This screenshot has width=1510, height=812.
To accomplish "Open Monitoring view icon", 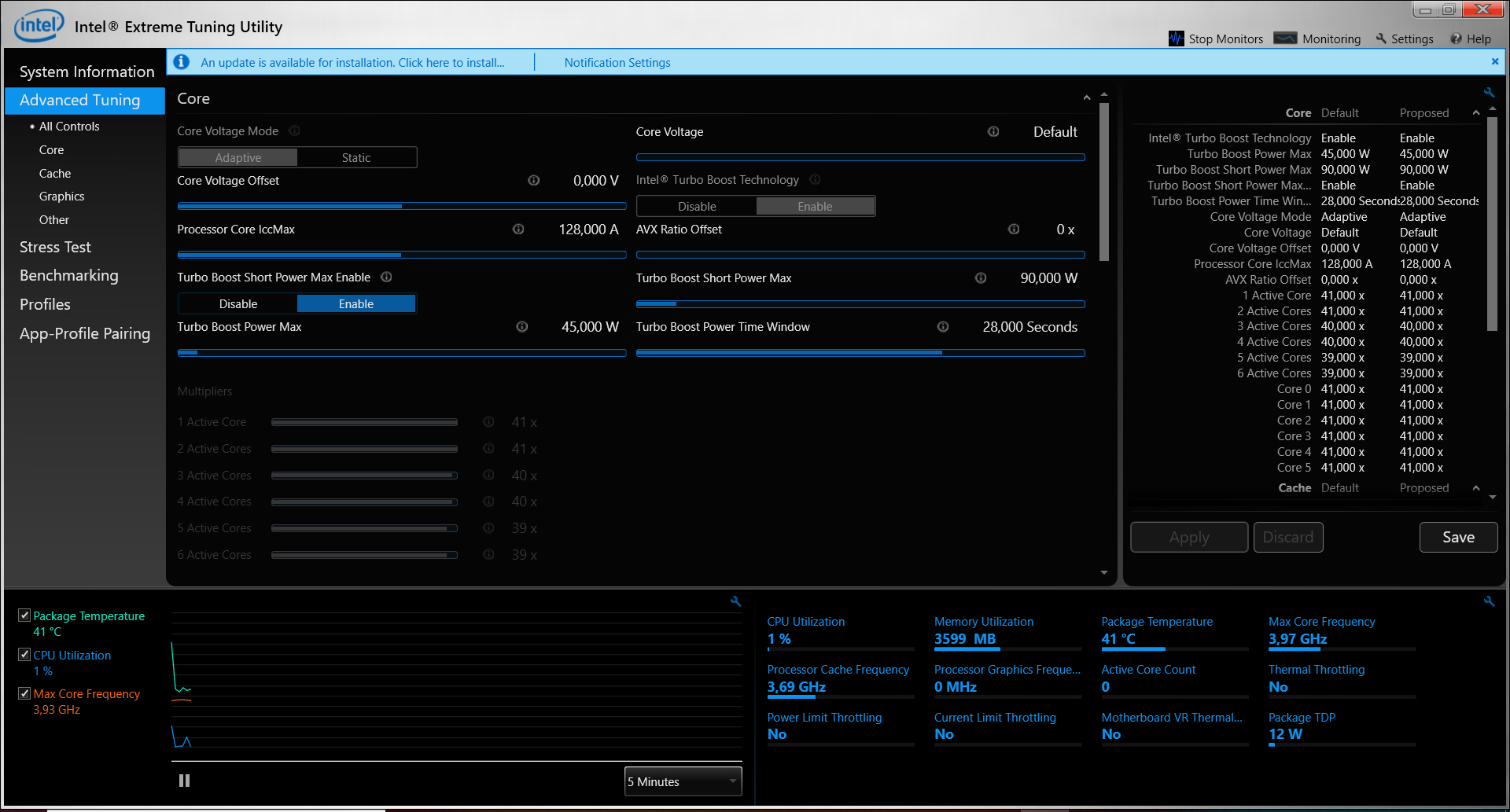I will (1285, 39).
